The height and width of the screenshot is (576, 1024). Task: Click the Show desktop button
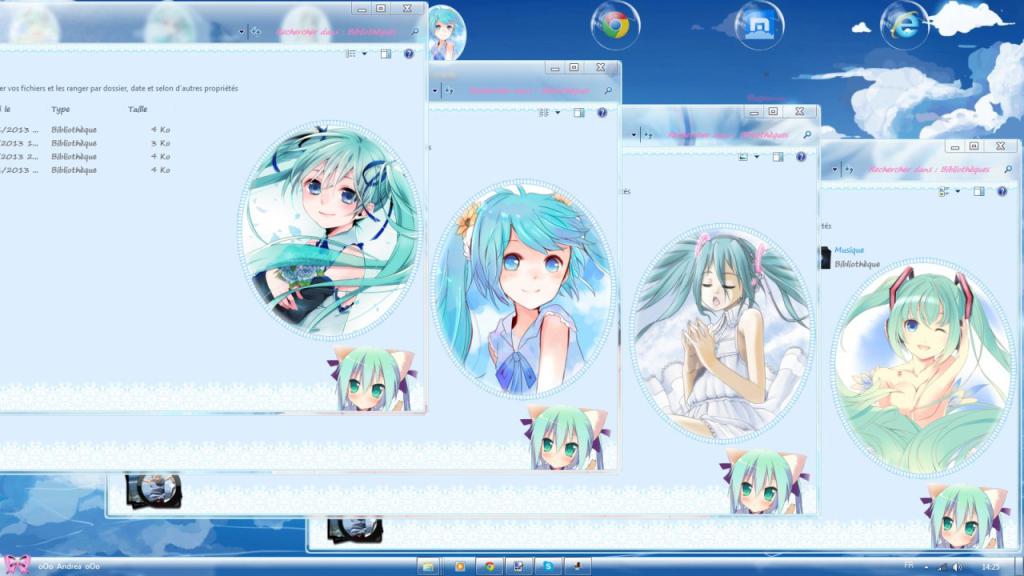click(x=1020, y=566)
